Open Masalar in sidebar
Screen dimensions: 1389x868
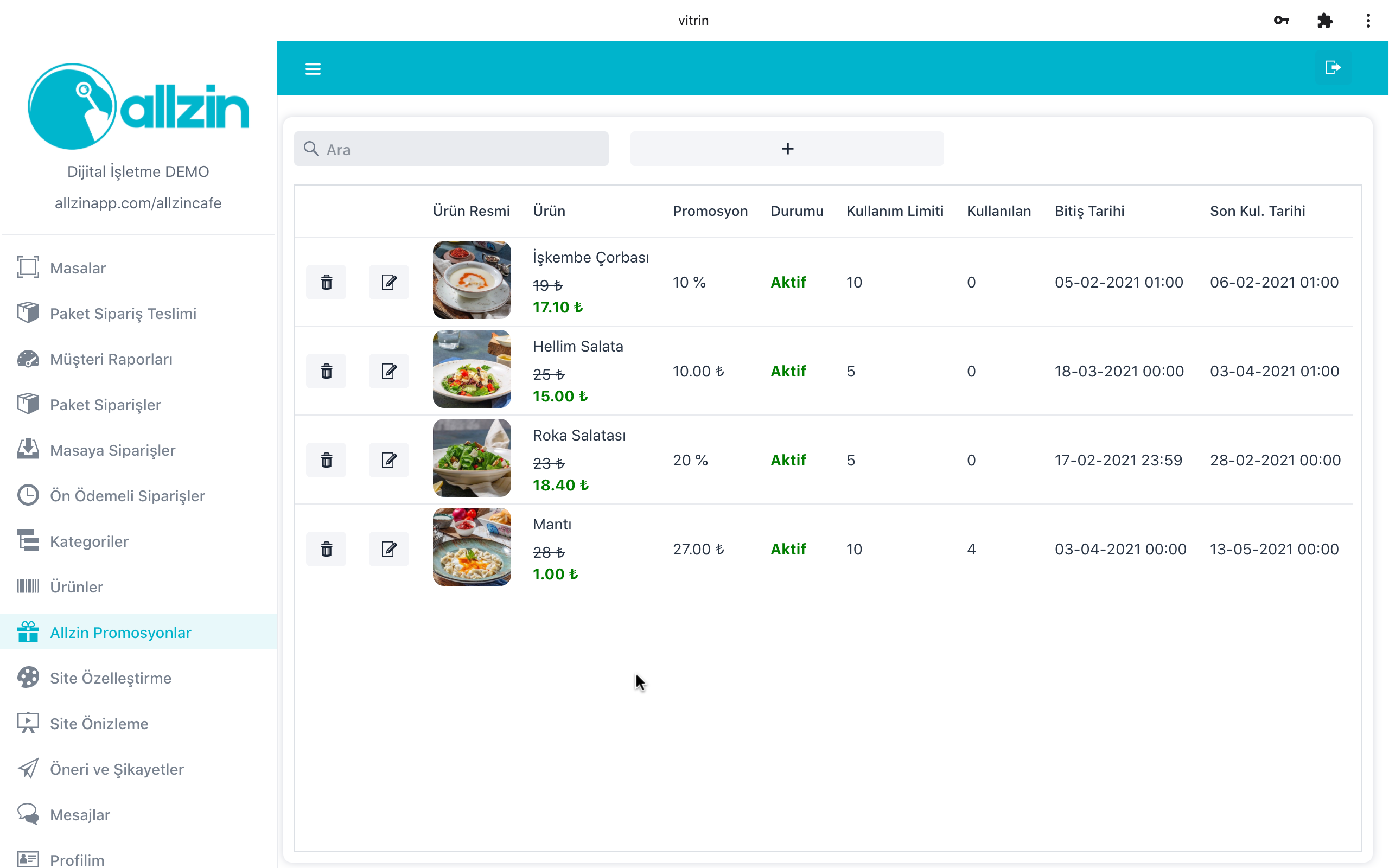(78, 268)
